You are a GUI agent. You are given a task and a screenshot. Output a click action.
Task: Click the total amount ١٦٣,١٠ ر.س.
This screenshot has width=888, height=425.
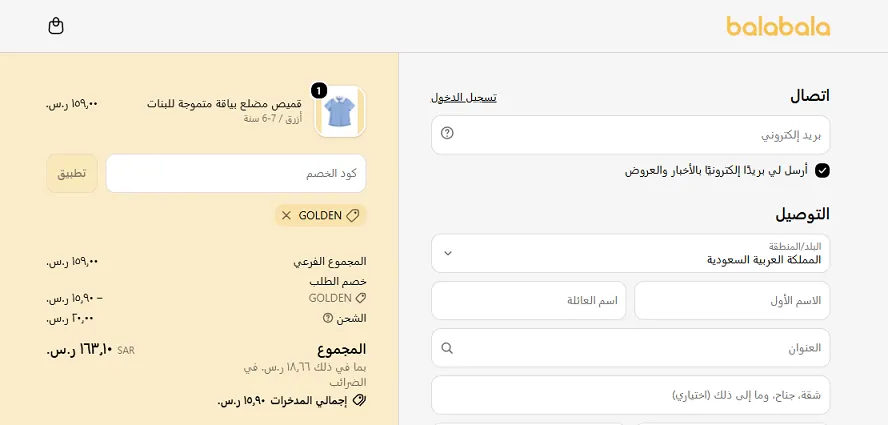[x=78, y=350]
